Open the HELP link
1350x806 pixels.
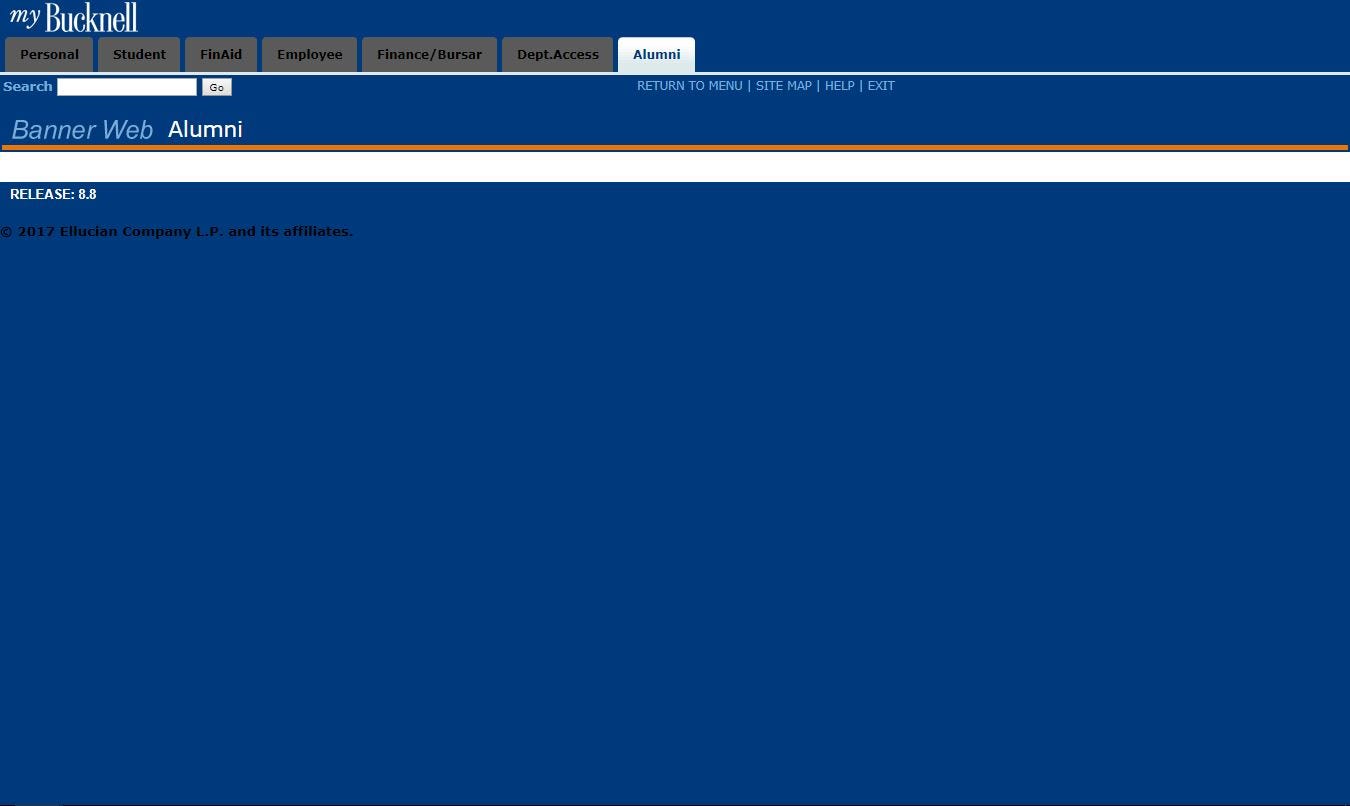tap(840, 86)
